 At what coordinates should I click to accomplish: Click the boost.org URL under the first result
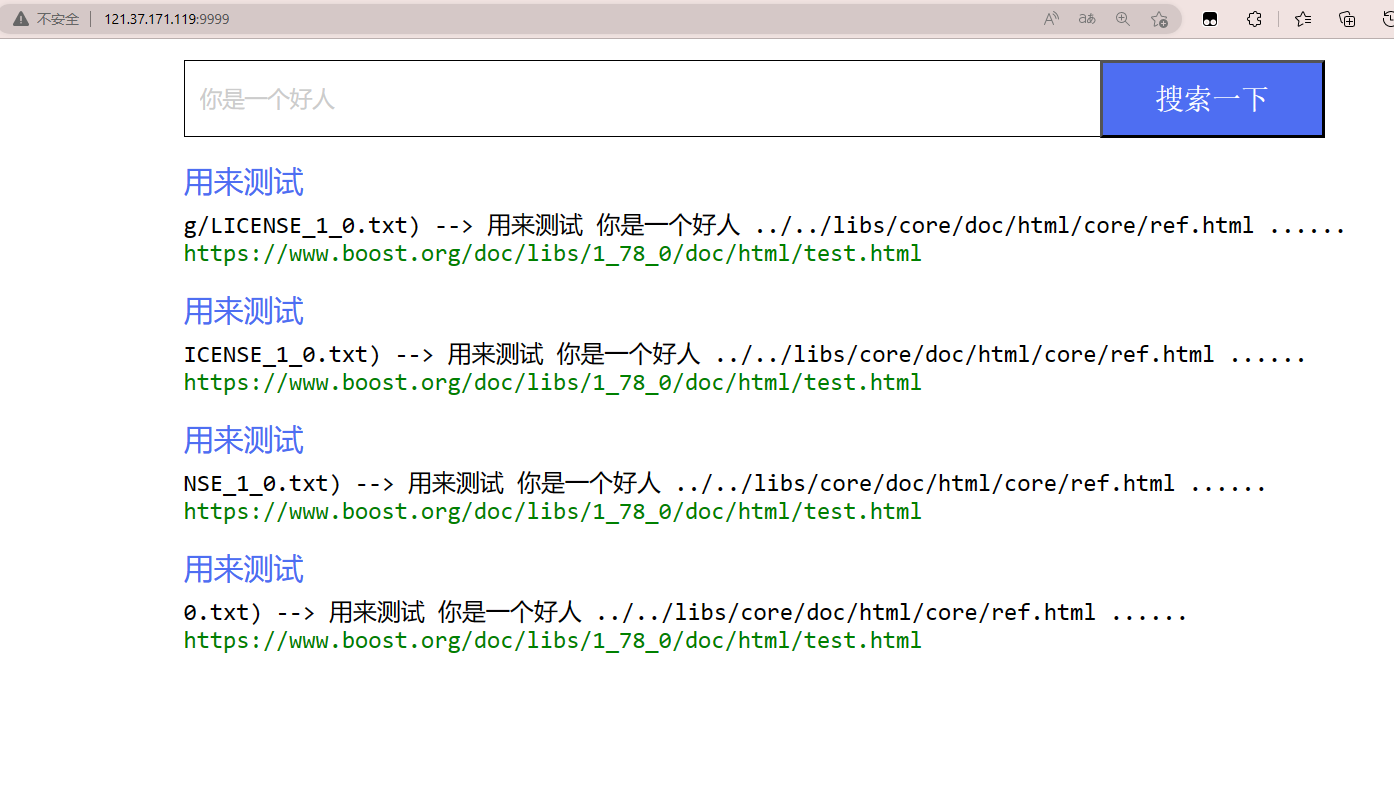pos(552,253)
